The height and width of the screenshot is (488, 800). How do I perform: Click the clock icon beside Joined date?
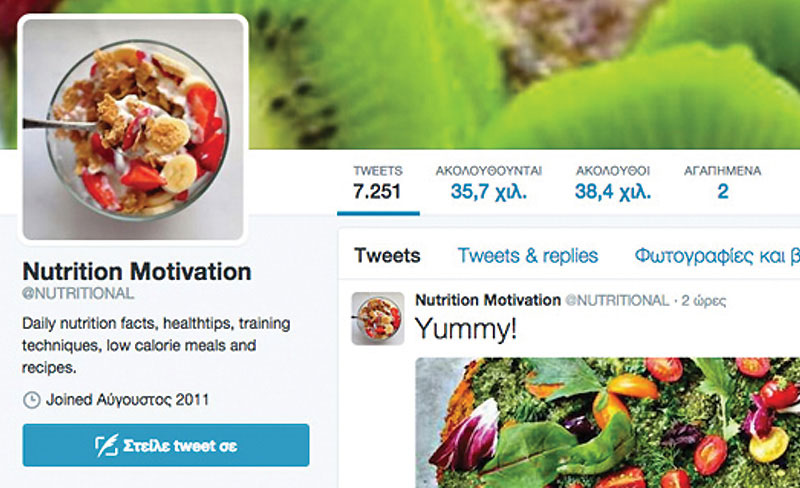32,400
